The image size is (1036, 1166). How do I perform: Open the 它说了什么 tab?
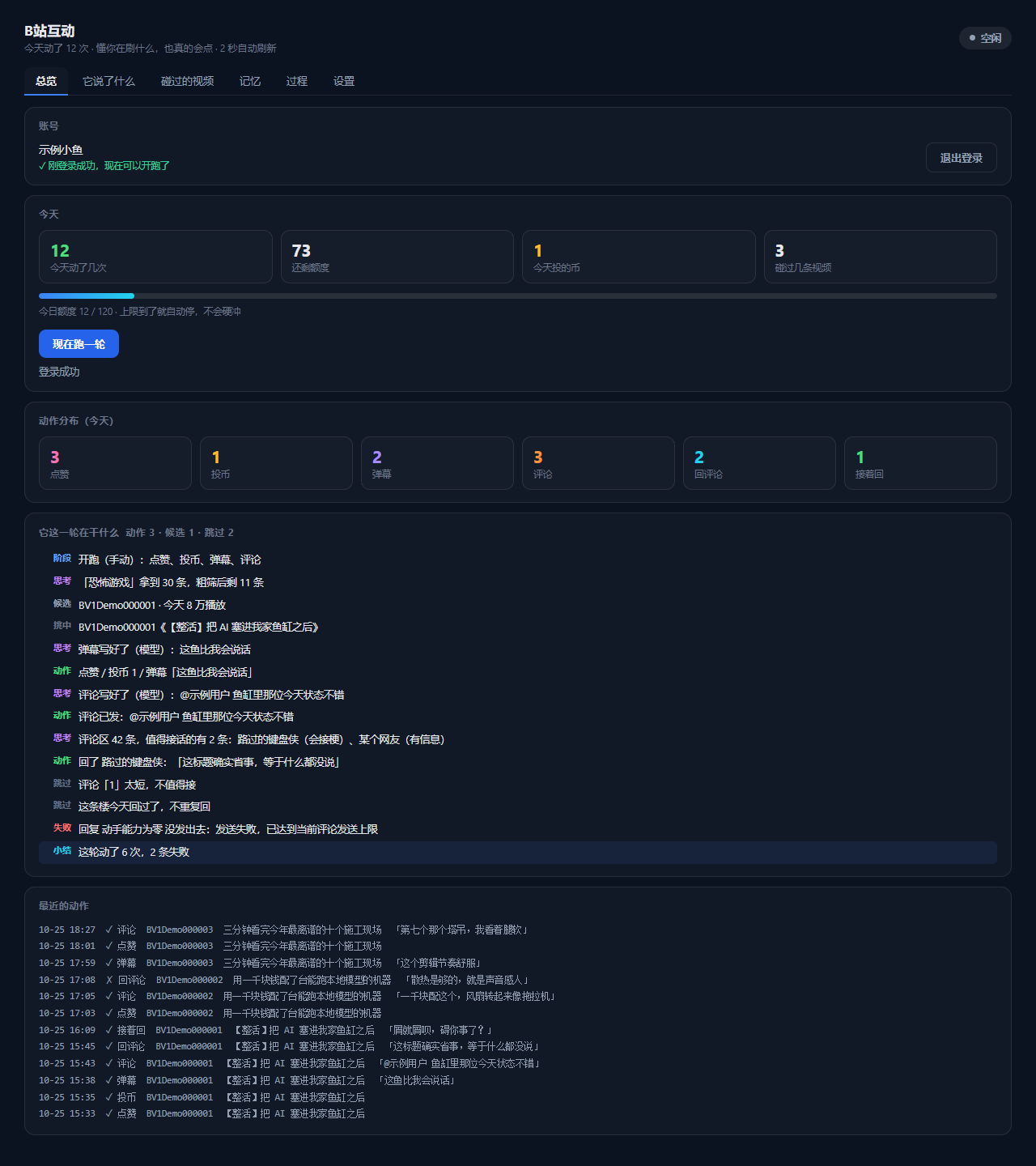click(109, 81)
